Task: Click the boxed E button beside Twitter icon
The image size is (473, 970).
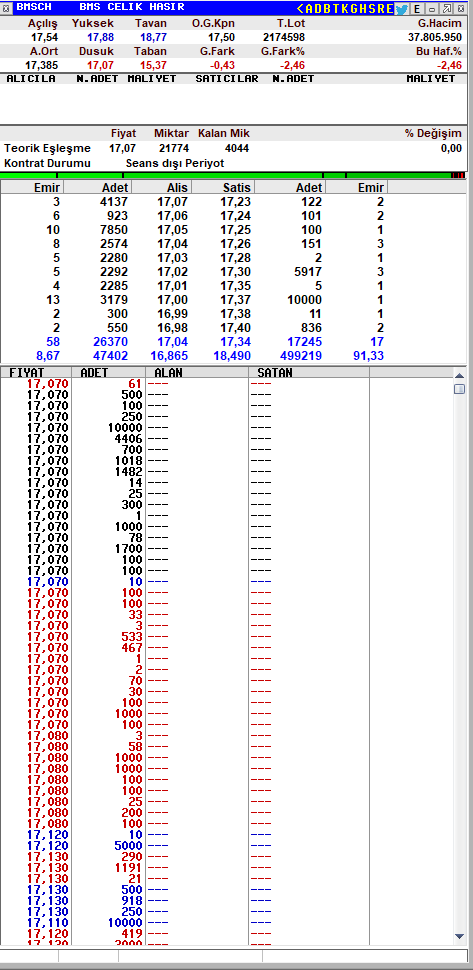Action: 417,9
